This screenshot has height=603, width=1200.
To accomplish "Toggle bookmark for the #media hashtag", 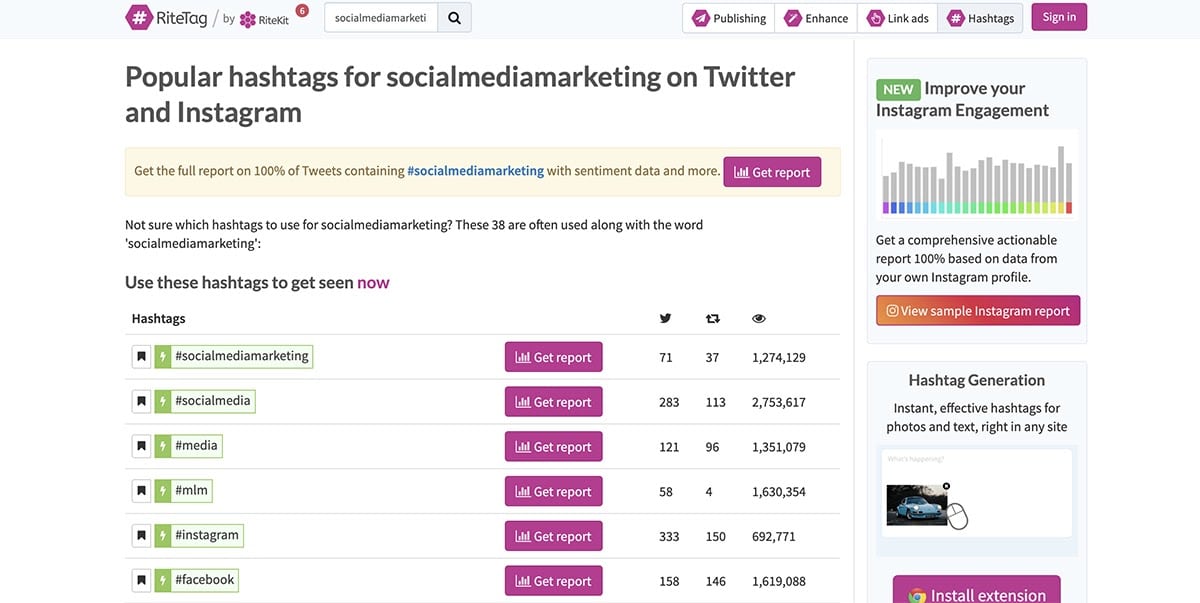I will tap(141, 447).
